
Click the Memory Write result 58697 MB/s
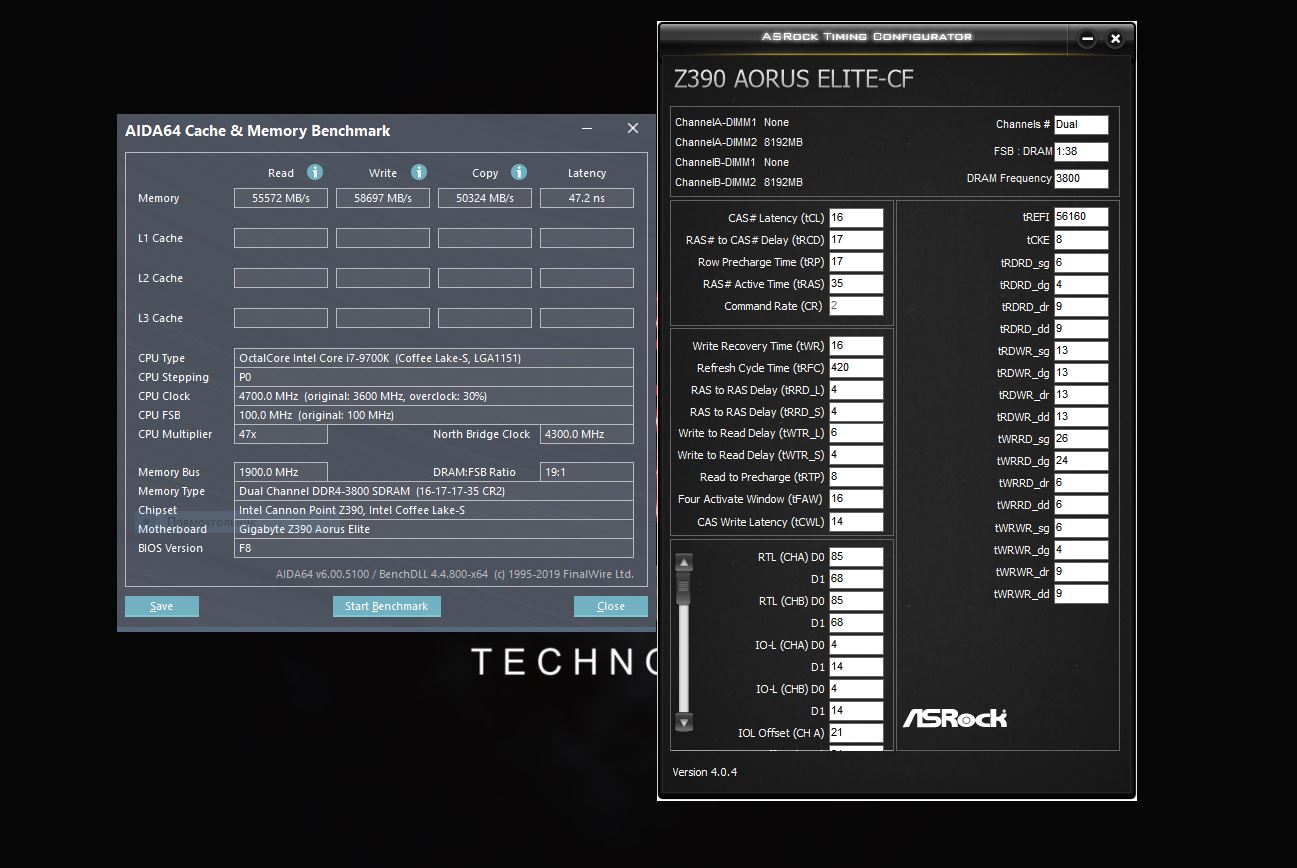point(383,198)
